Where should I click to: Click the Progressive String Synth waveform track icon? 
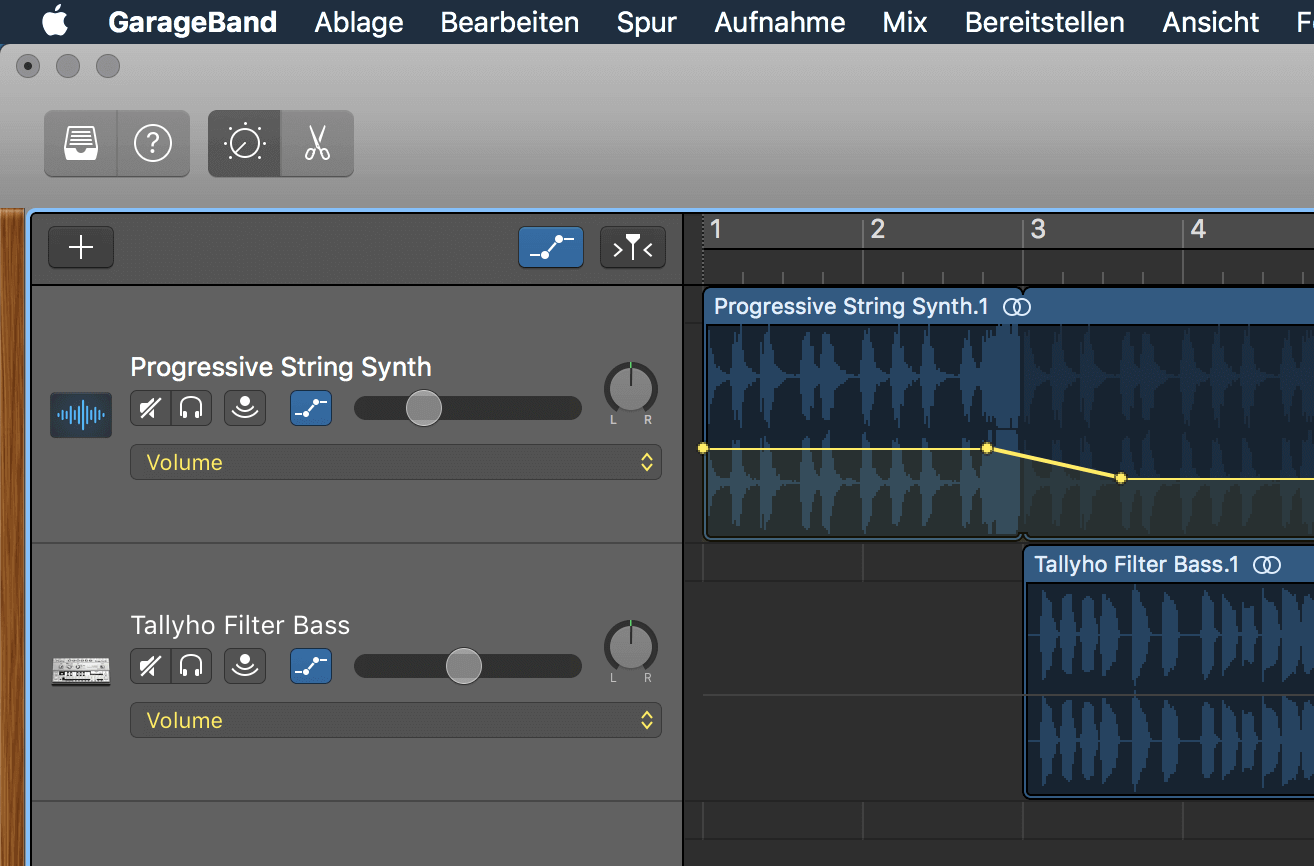[x=81, y=415]
